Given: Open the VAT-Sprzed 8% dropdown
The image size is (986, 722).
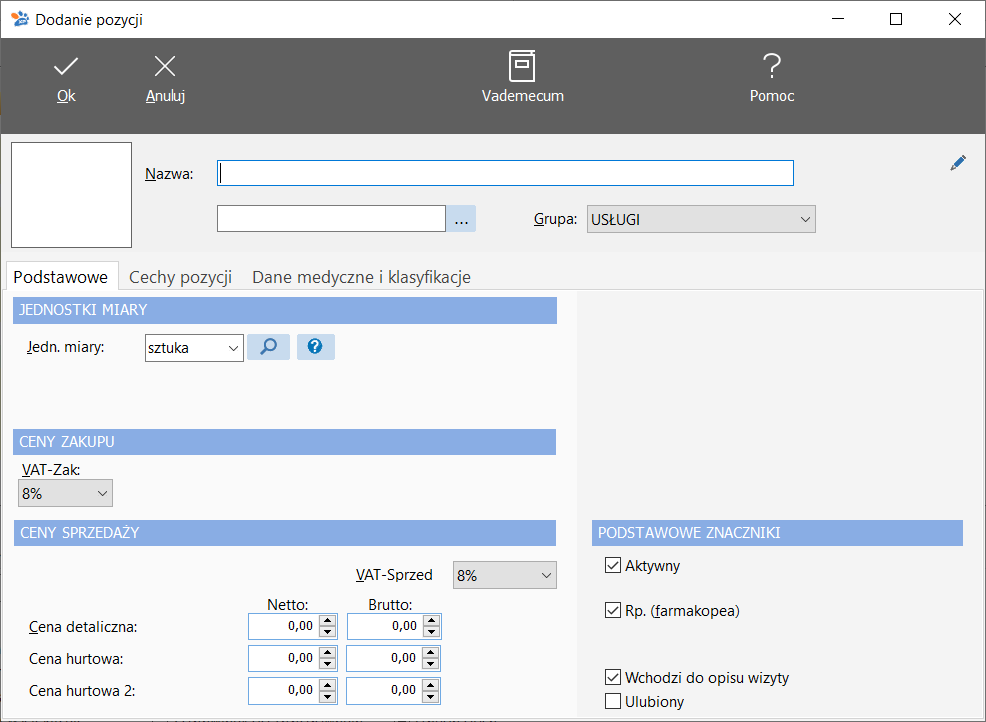Looking at the screenshot, I should [505, 575].
